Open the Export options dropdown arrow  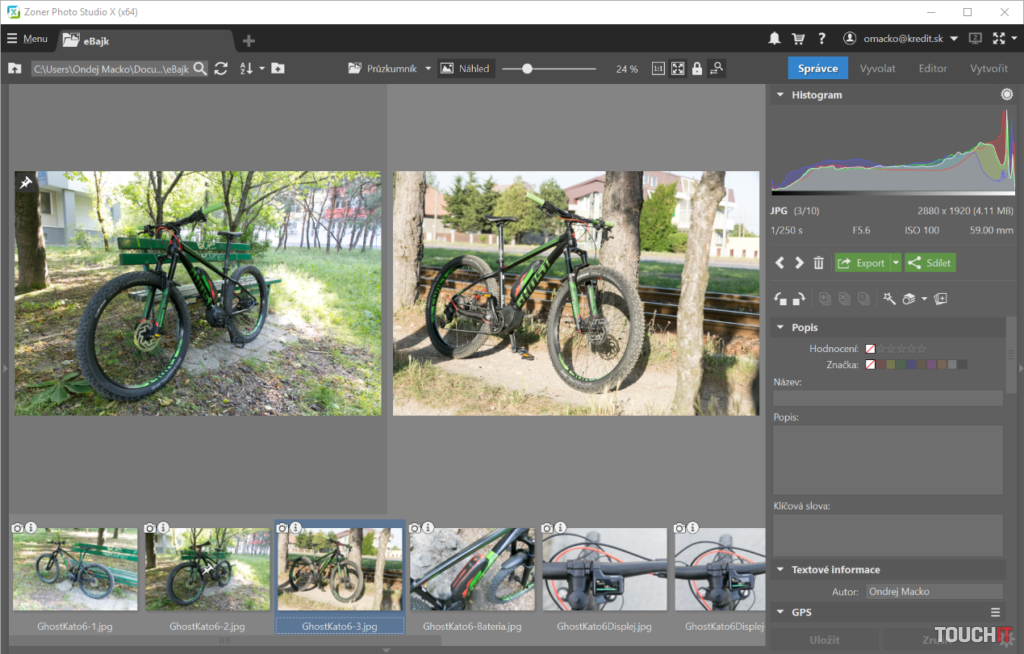(896, 263)
